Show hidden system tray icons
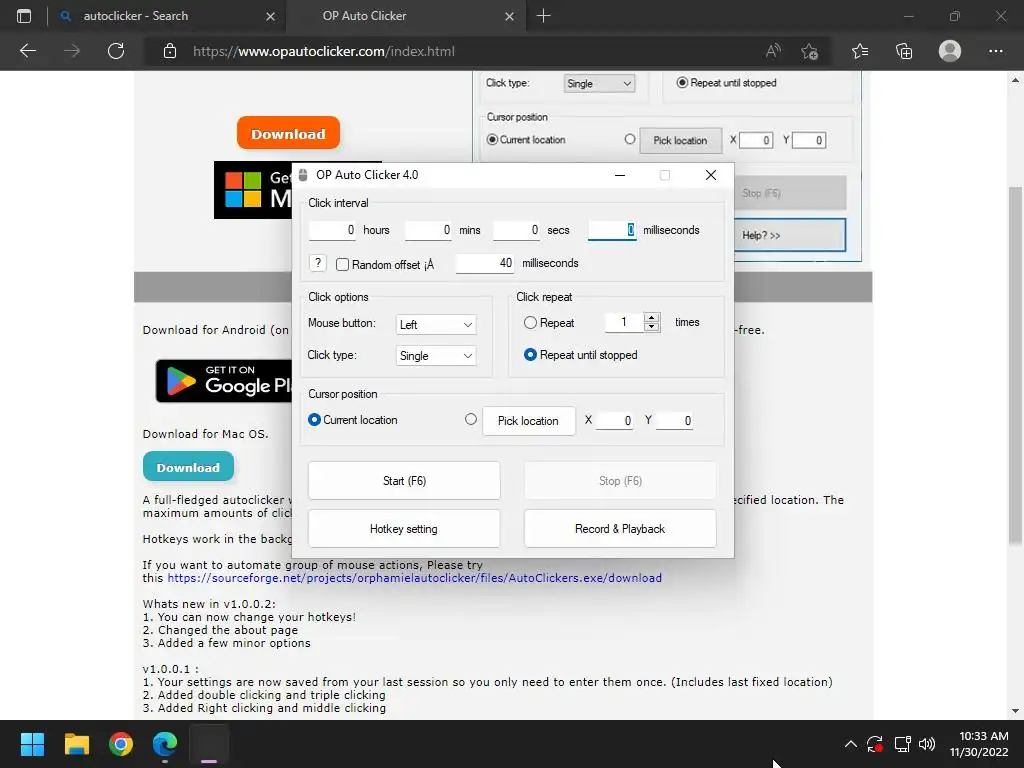The width and height of the screenshot is (1024, 768). [x=850, y=744]
